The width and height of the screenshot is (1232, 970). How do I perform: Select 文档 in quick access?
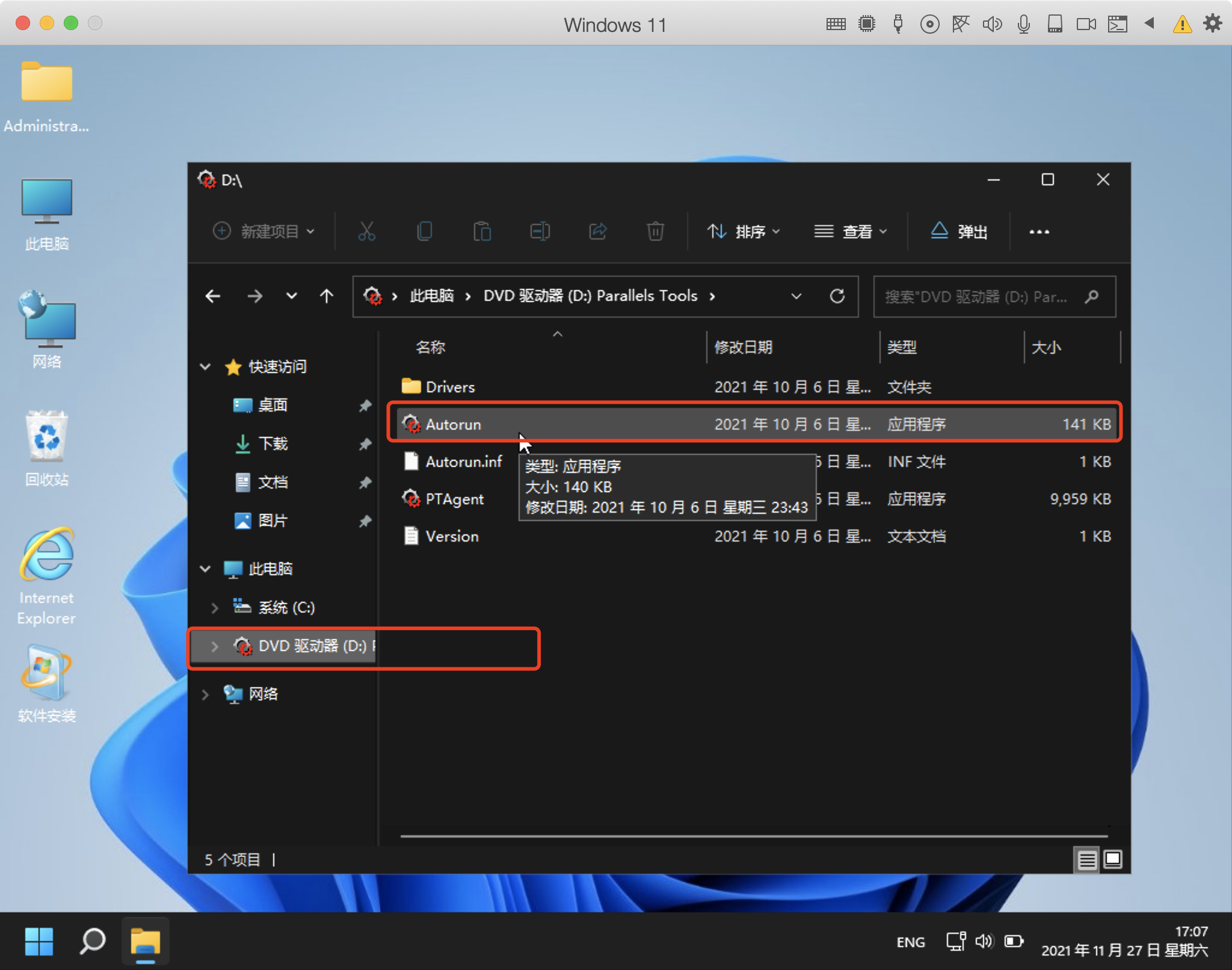click(x=273, y=483)
